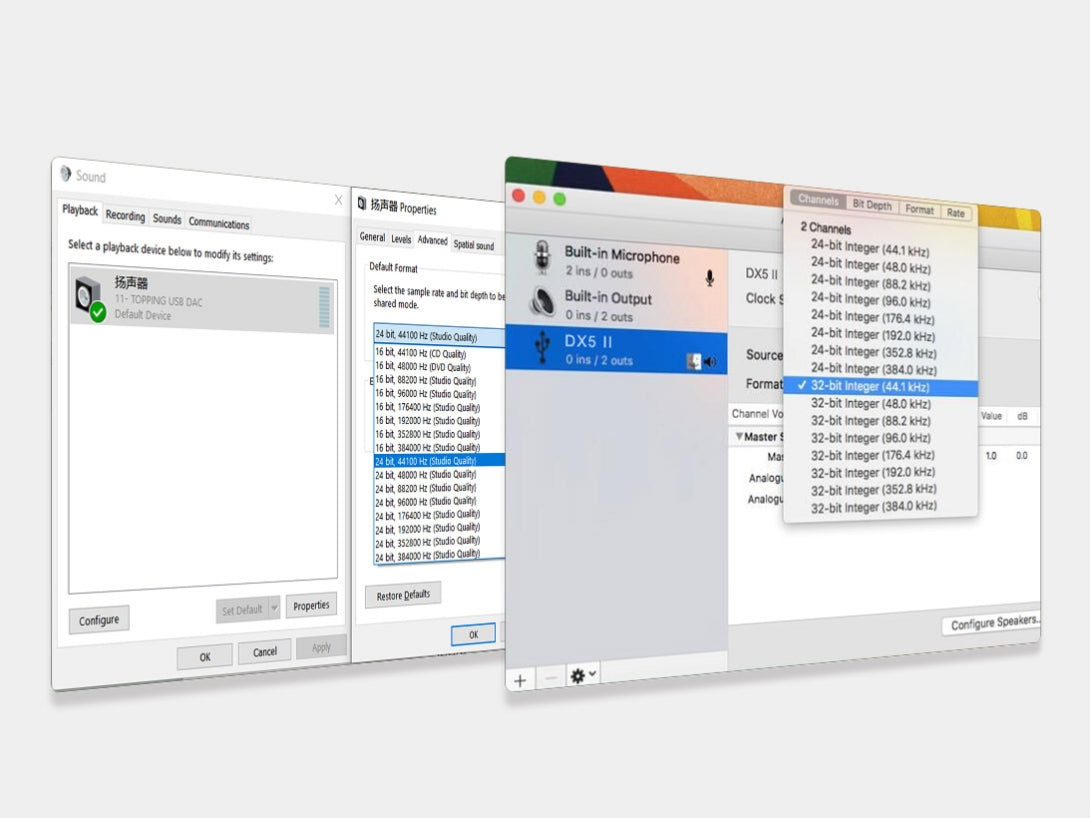Click the speaker icon beside DX5 II

tap(710, 362)
